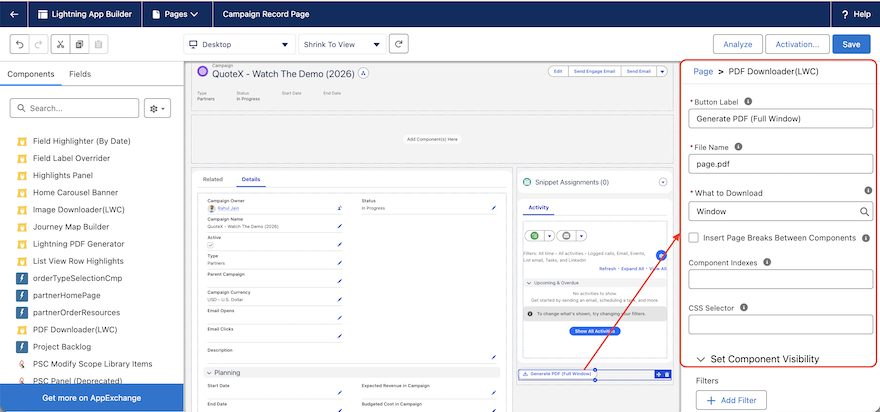Viewport: 880px width, 412px height.
Task: Select the Activity tab
Action: tap(538, 207)
